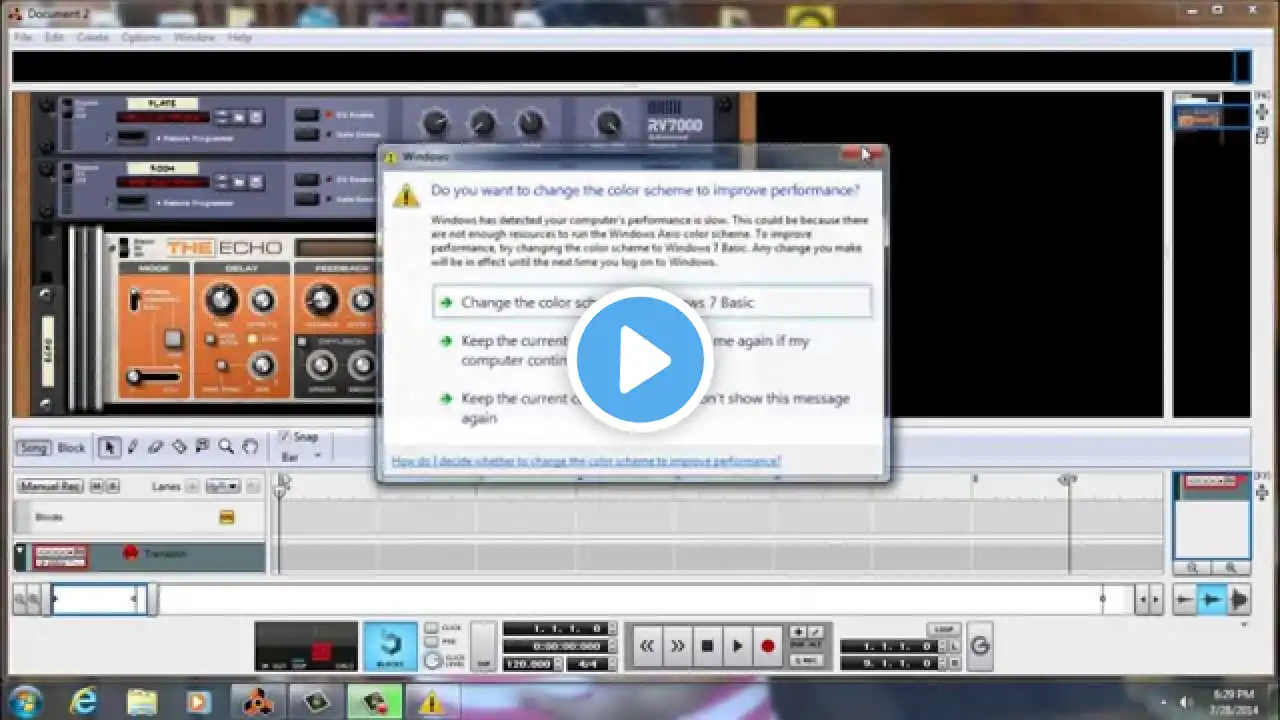Select the Hand tool

tap(250, 447)
